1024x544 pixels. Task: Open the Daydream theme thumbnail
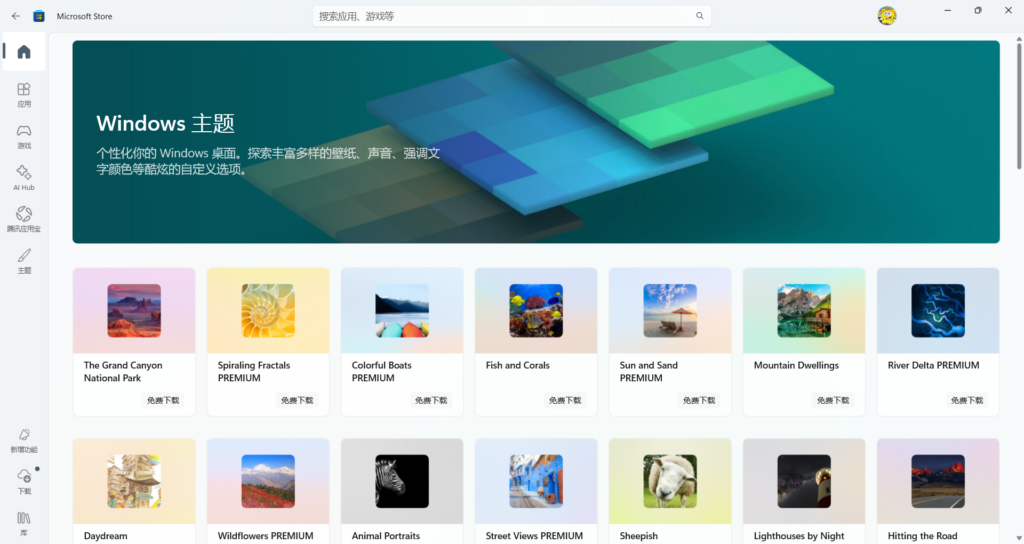[x=134, y=481]
